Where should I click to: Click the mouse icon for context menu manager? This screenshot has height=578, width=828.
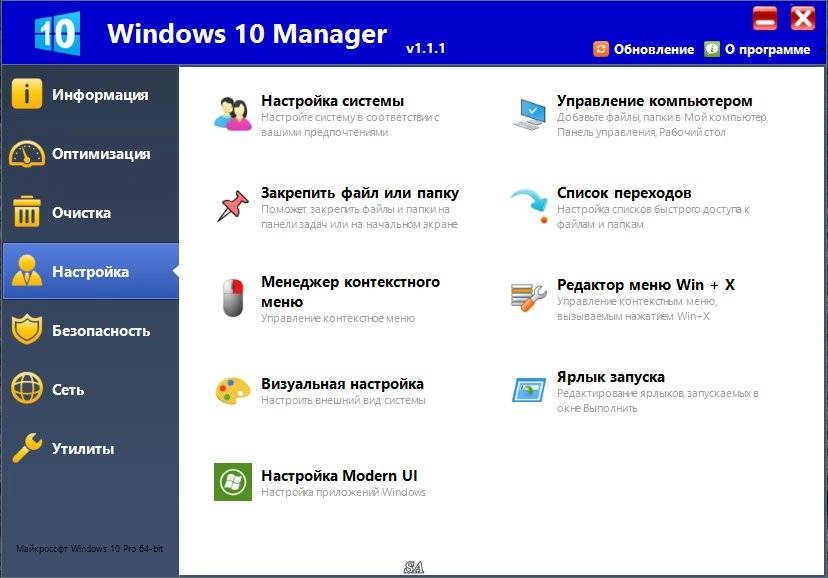(x=233, y=298)
